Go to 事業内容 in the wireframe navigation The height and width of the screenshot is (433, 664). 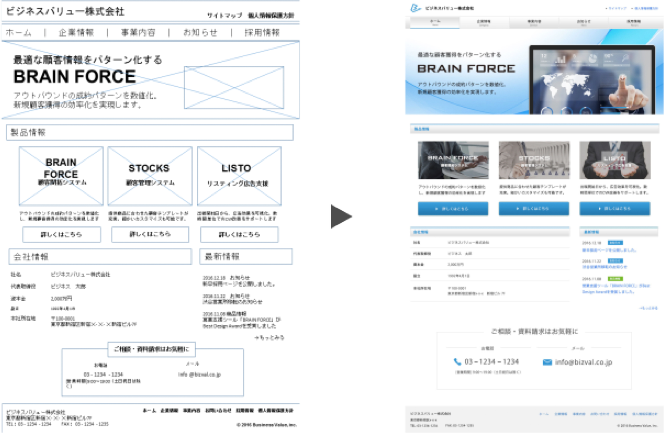pos(139,33)
